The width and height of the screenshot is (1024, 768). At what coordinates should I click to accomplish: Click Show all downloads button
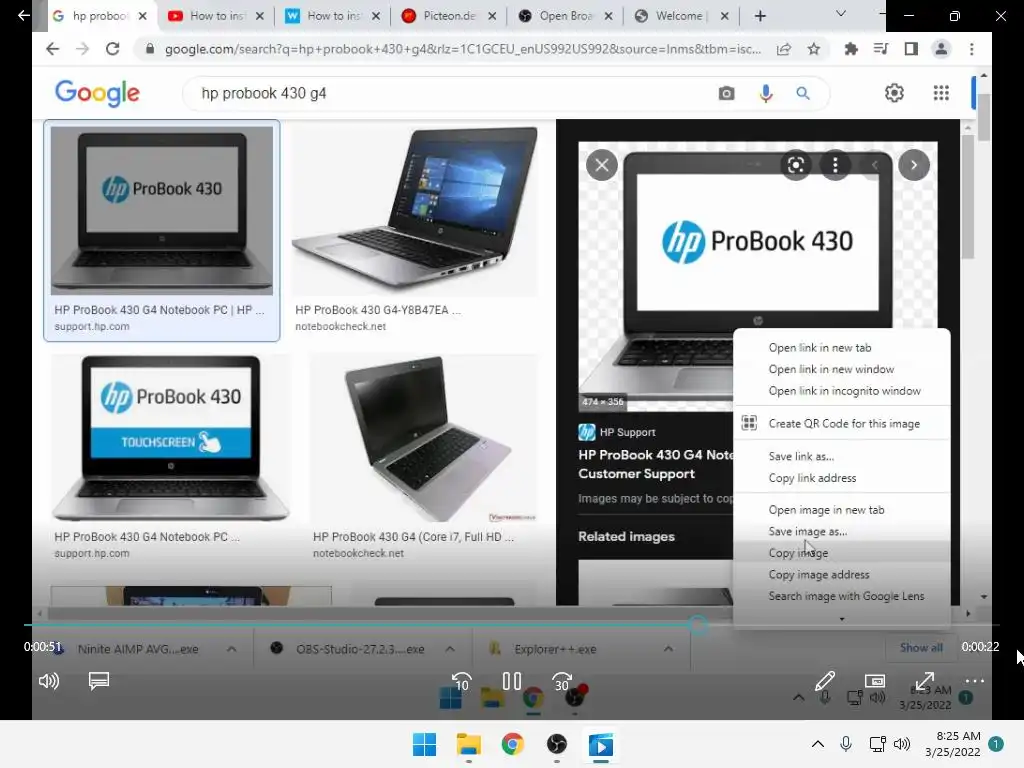click(x=921, y=648)
